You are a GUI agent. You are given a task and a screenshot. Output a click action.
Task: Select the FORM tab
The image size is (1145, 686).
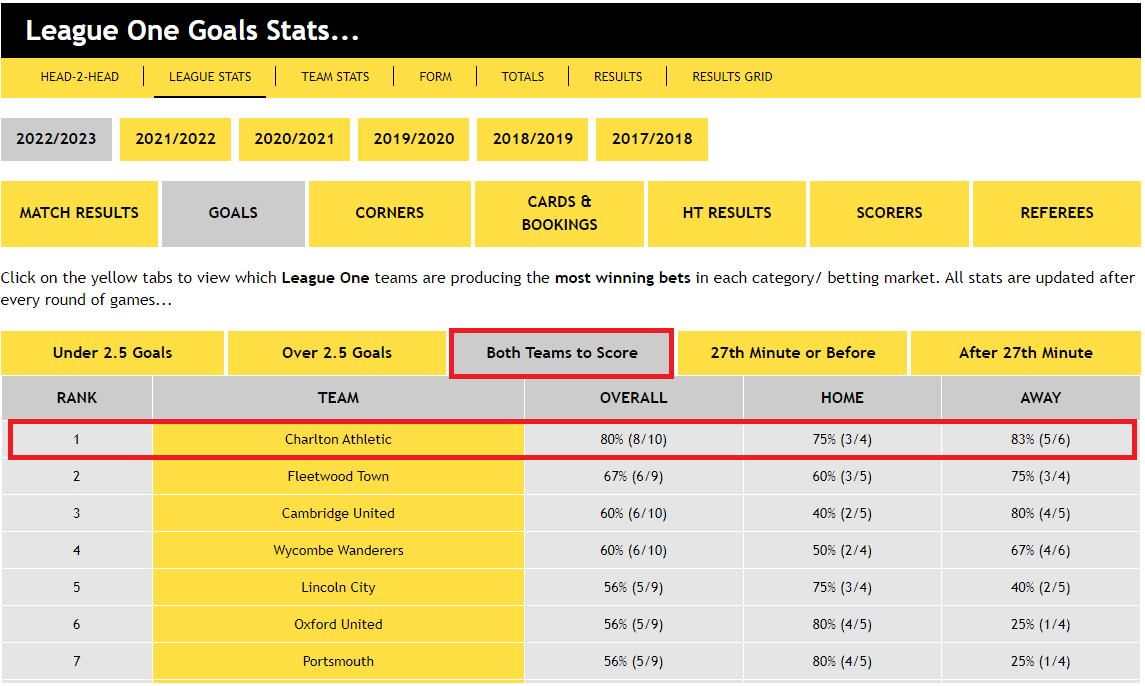pyautogui.click(x=436, y=76)
